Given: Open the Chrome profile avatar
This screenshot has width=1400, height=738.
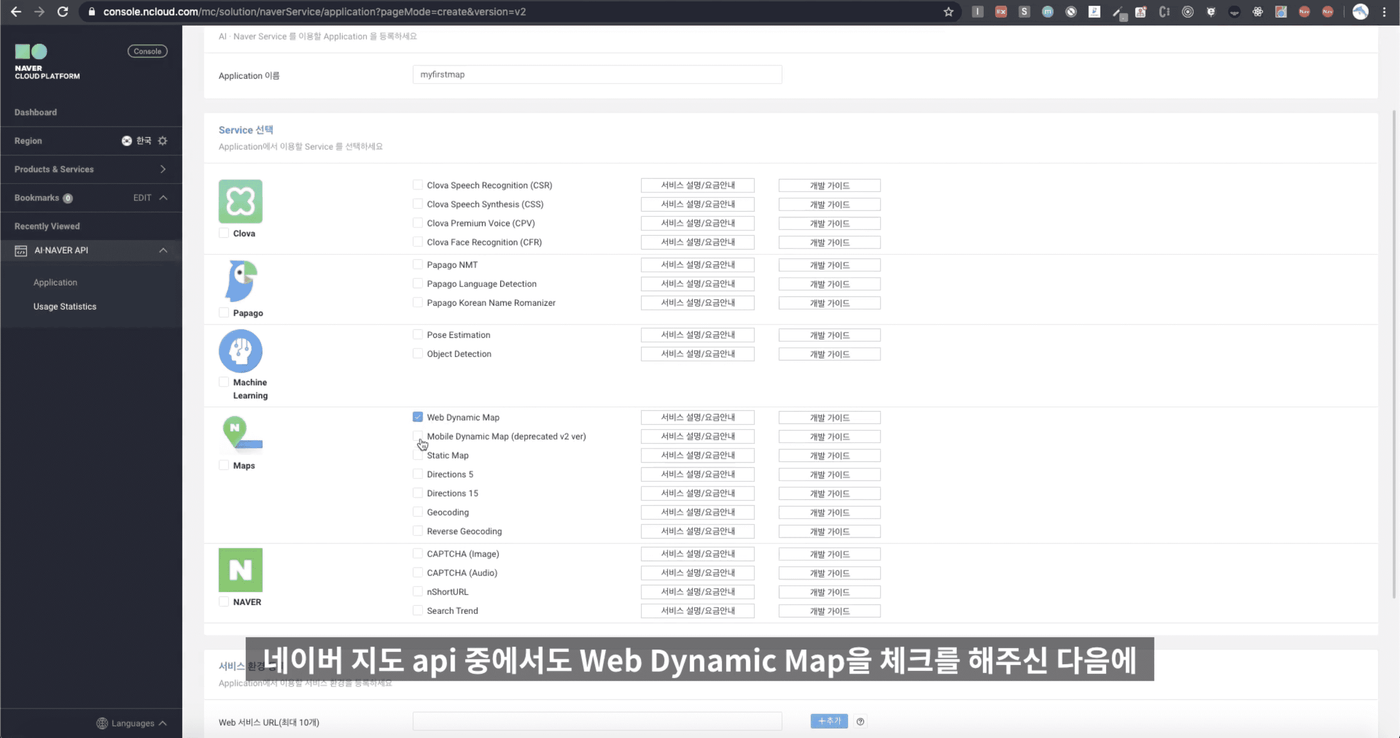Looking at the screenshot, I should [1360, 12].
